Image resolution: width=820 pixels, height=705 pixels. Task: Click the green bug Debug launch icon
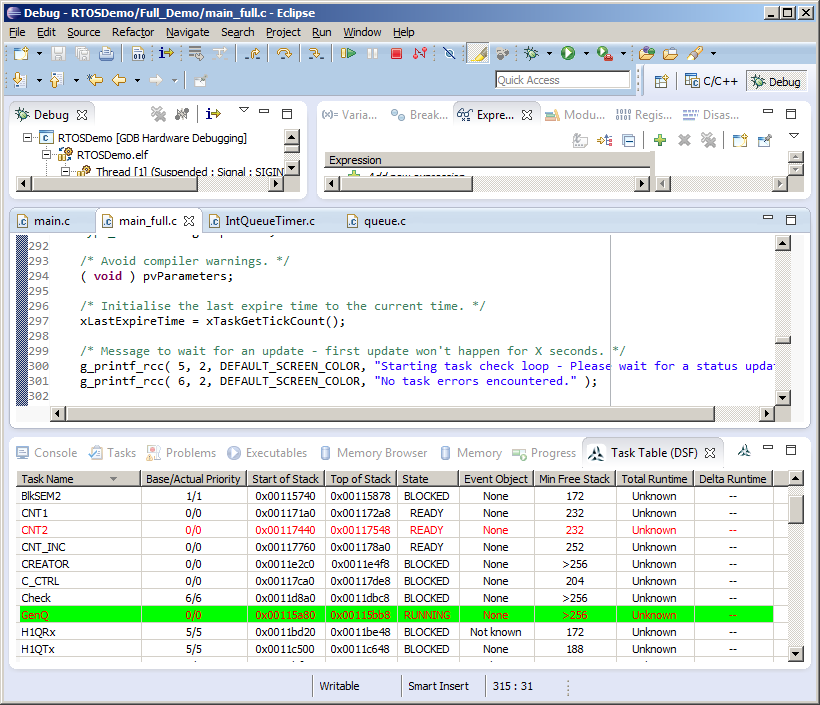coord(531,53)
